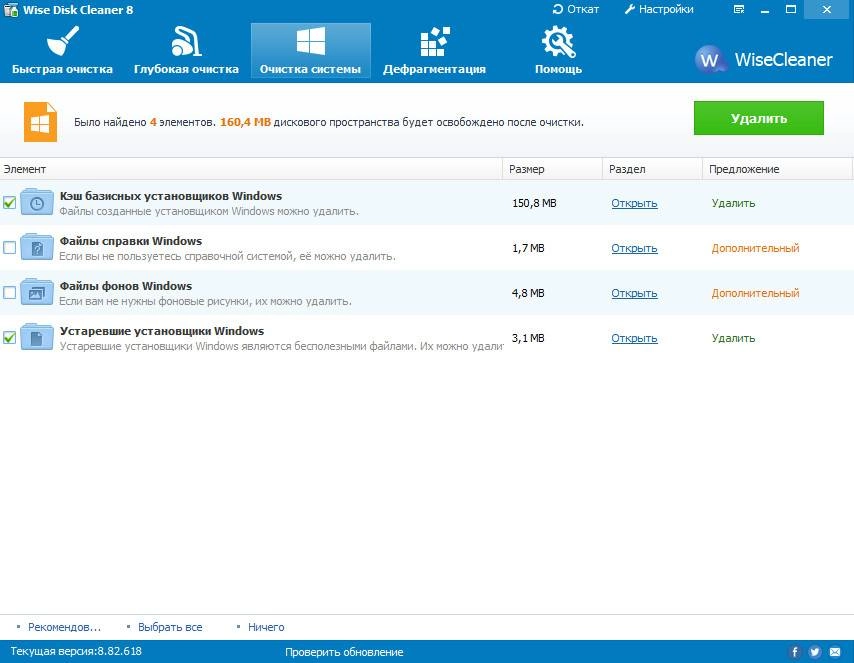This screenshot has width=854, height=663.
Task: Click the wallpaper files folder icon
Action: pyautogui.click(x=37, y=293)
